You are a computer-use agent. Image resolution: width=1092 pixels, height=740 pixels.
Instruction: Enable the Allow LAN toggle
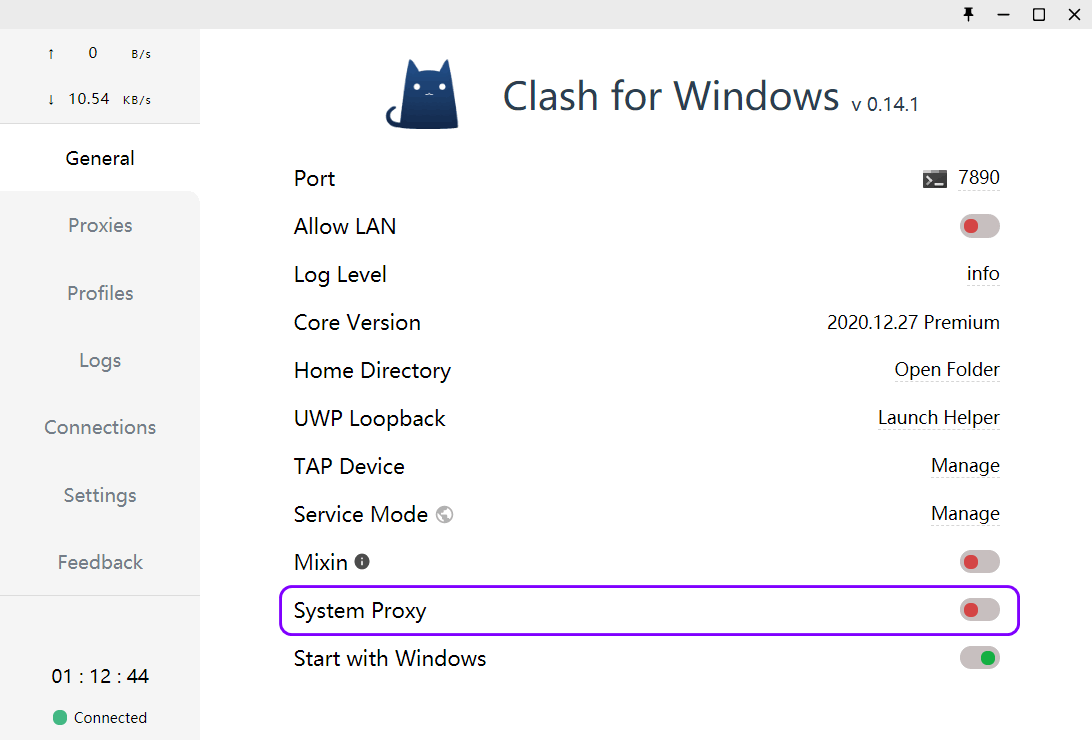pos(979,226)
